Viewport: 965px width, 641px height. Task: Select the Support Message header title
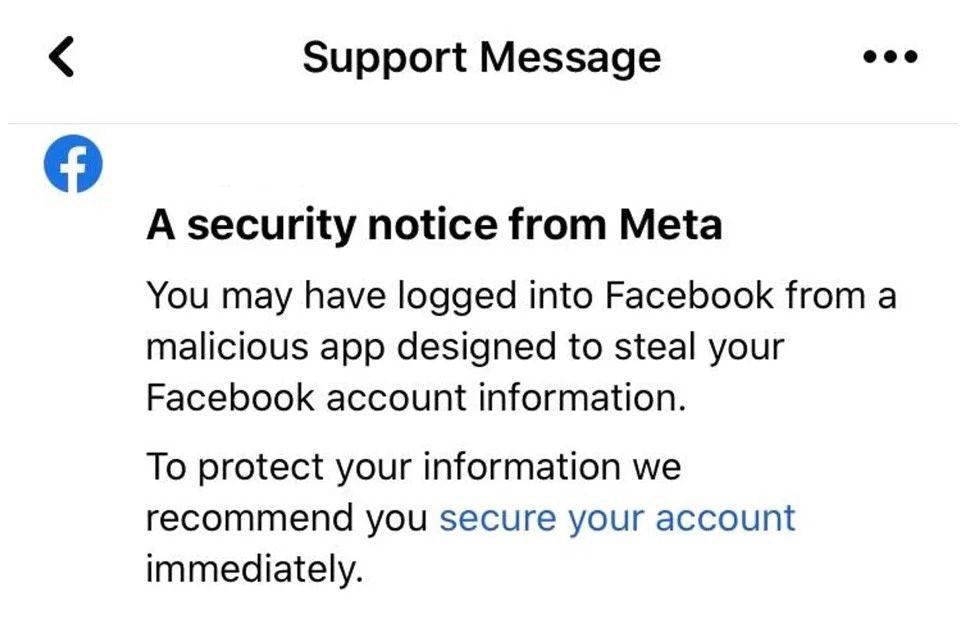tap(482, 56)
